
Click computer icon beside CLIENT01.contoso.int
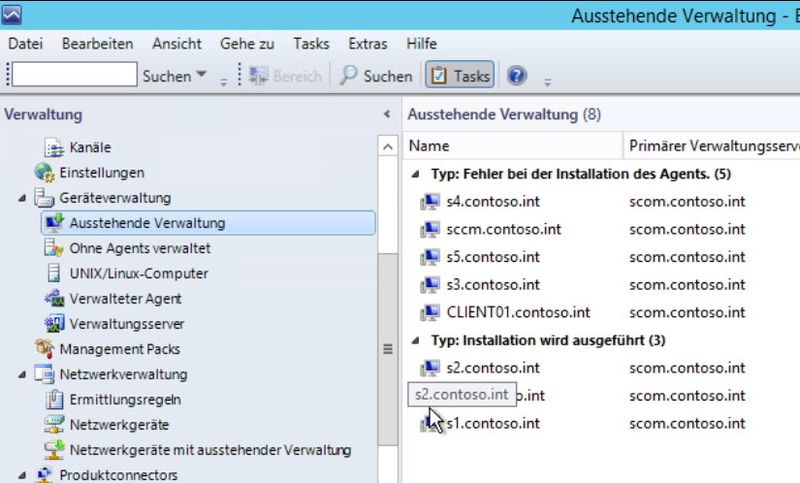tap(430, 313)
